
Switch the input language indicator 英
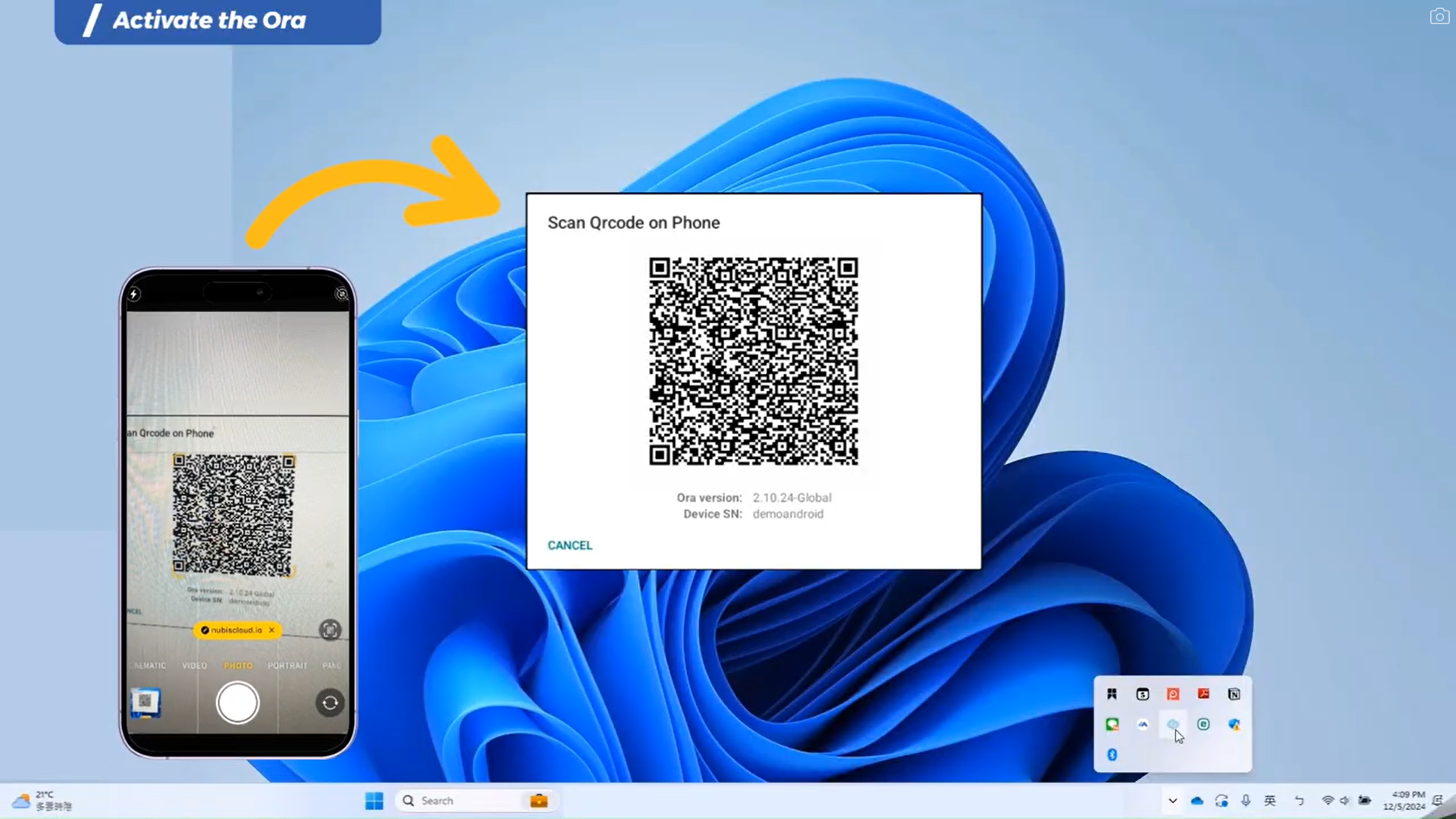point(1270,801)
